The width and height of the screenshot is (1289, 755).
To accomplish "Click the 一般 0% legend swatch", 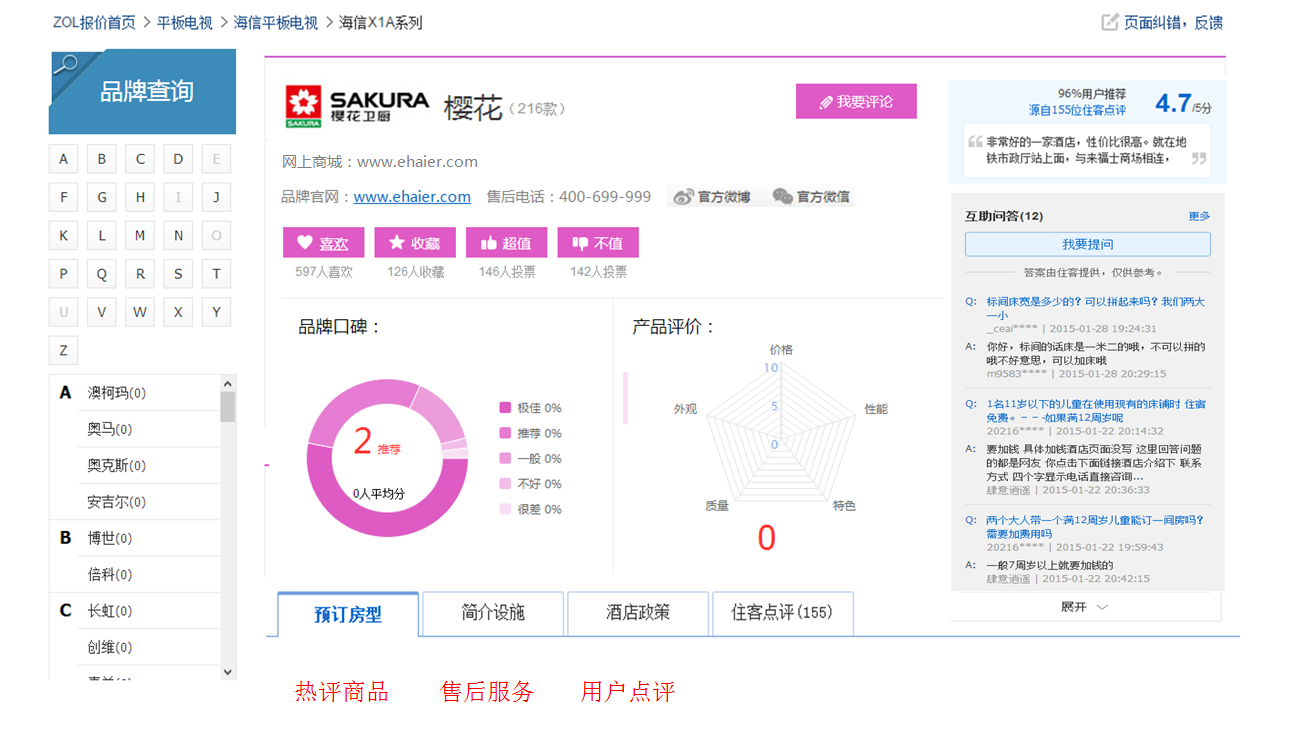I will point(505,458).
